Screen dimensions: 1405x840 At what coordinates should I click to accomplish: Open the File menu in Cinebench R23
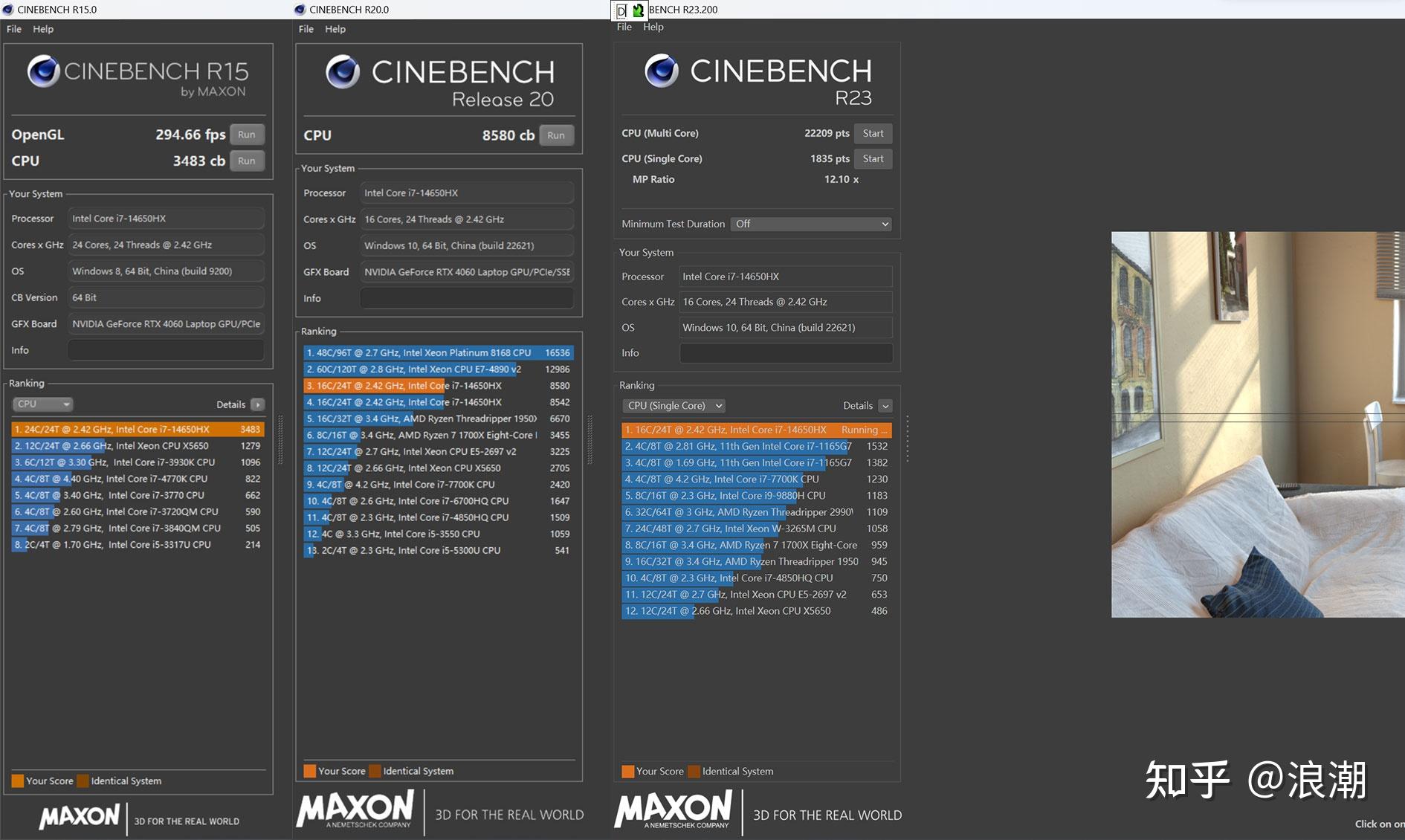(x=624, y=27)
